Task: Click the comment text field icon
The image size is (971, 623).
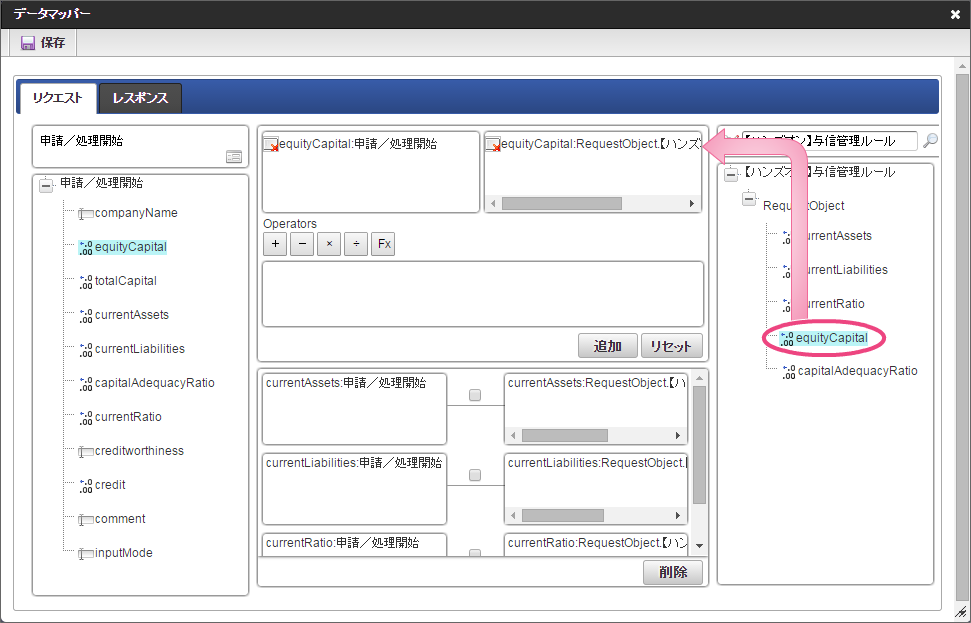Action: (x=85, y=520)
